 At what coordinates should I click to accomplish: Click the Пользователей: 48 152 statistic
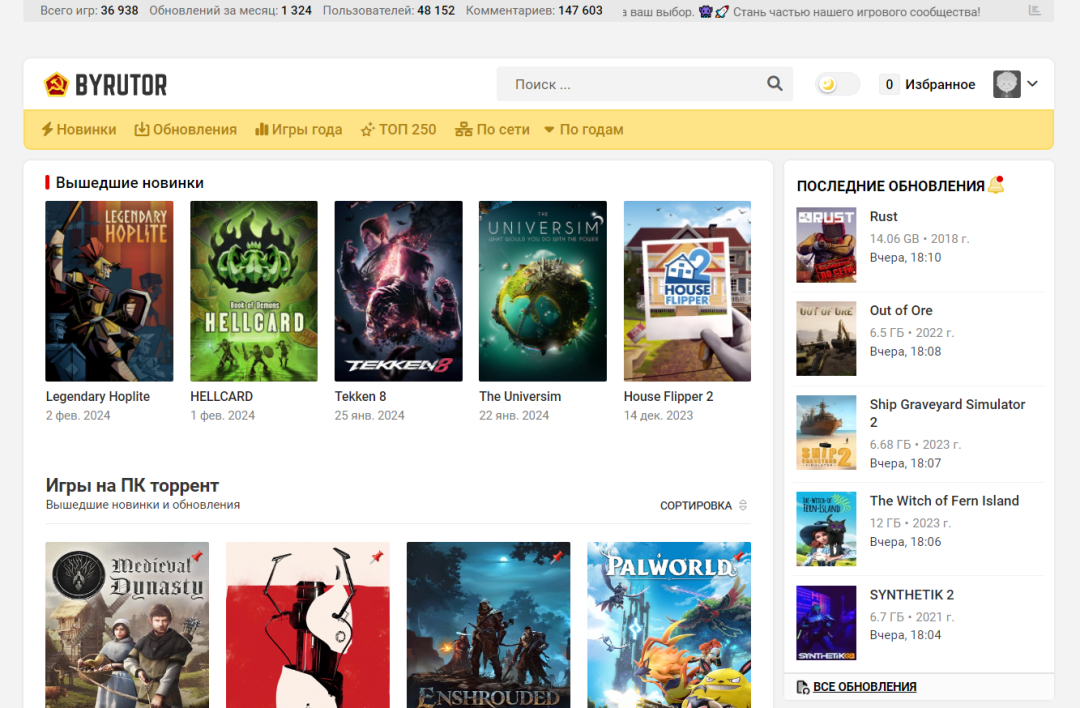[388, 10]
